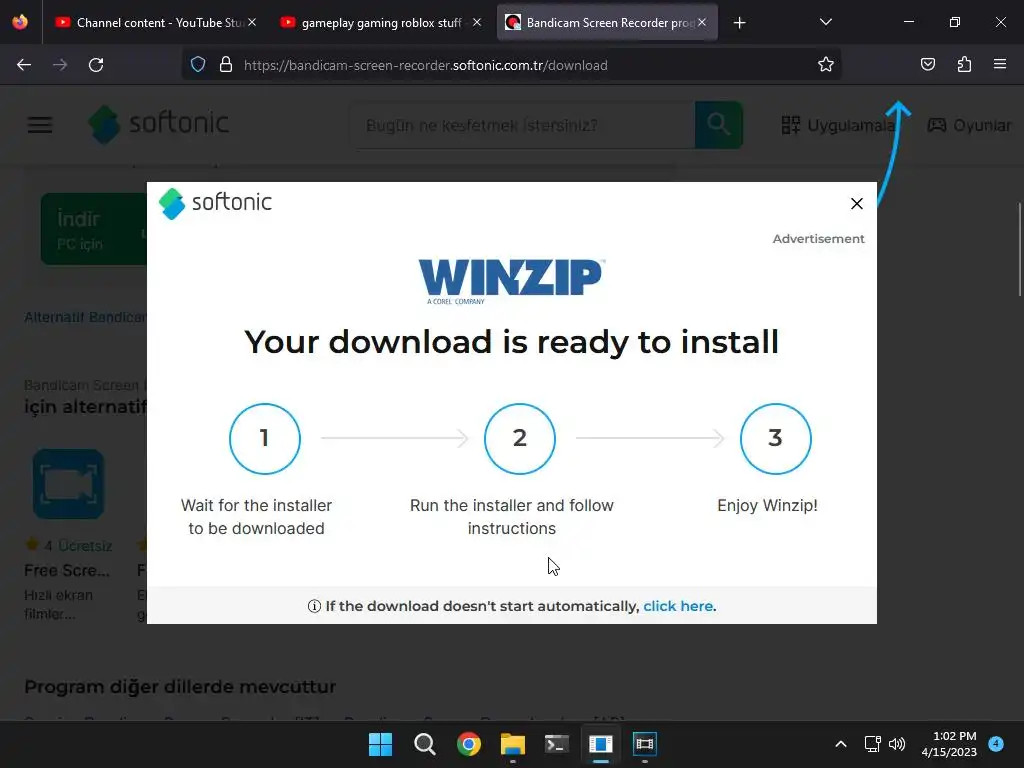Select step 1 circle in popup

pos(264,438)
